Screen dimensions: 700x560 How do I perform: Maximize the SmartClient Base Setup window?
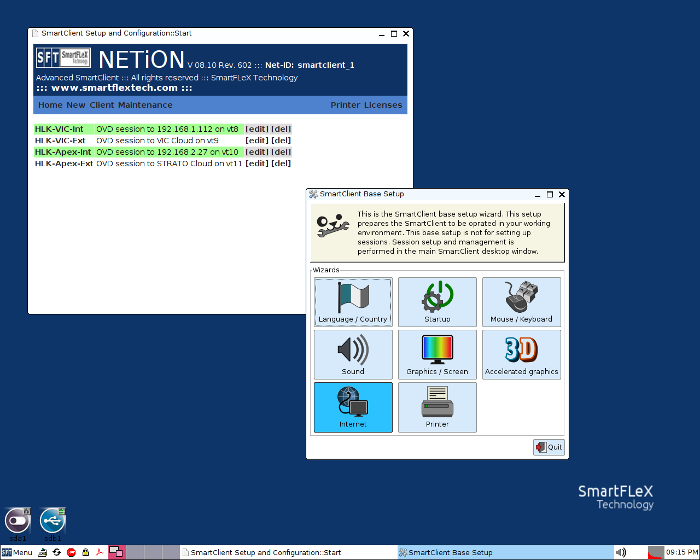coord(550,194)
